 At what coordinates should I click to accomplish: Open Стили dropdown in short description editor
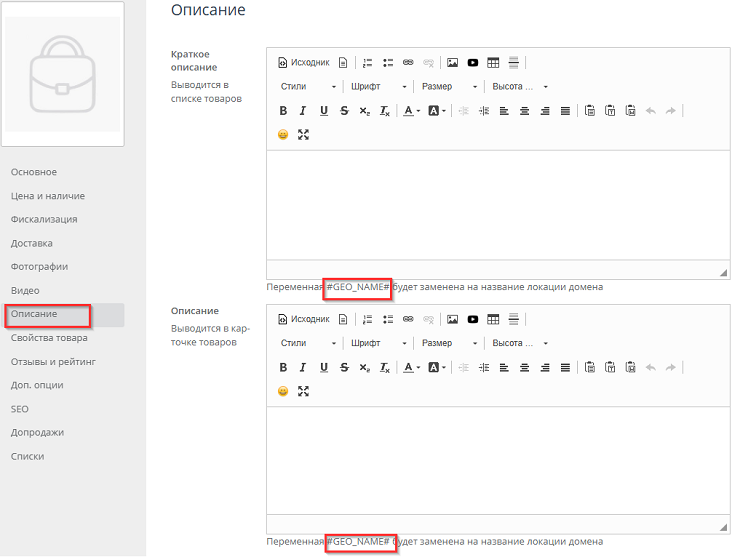[307, 87]
